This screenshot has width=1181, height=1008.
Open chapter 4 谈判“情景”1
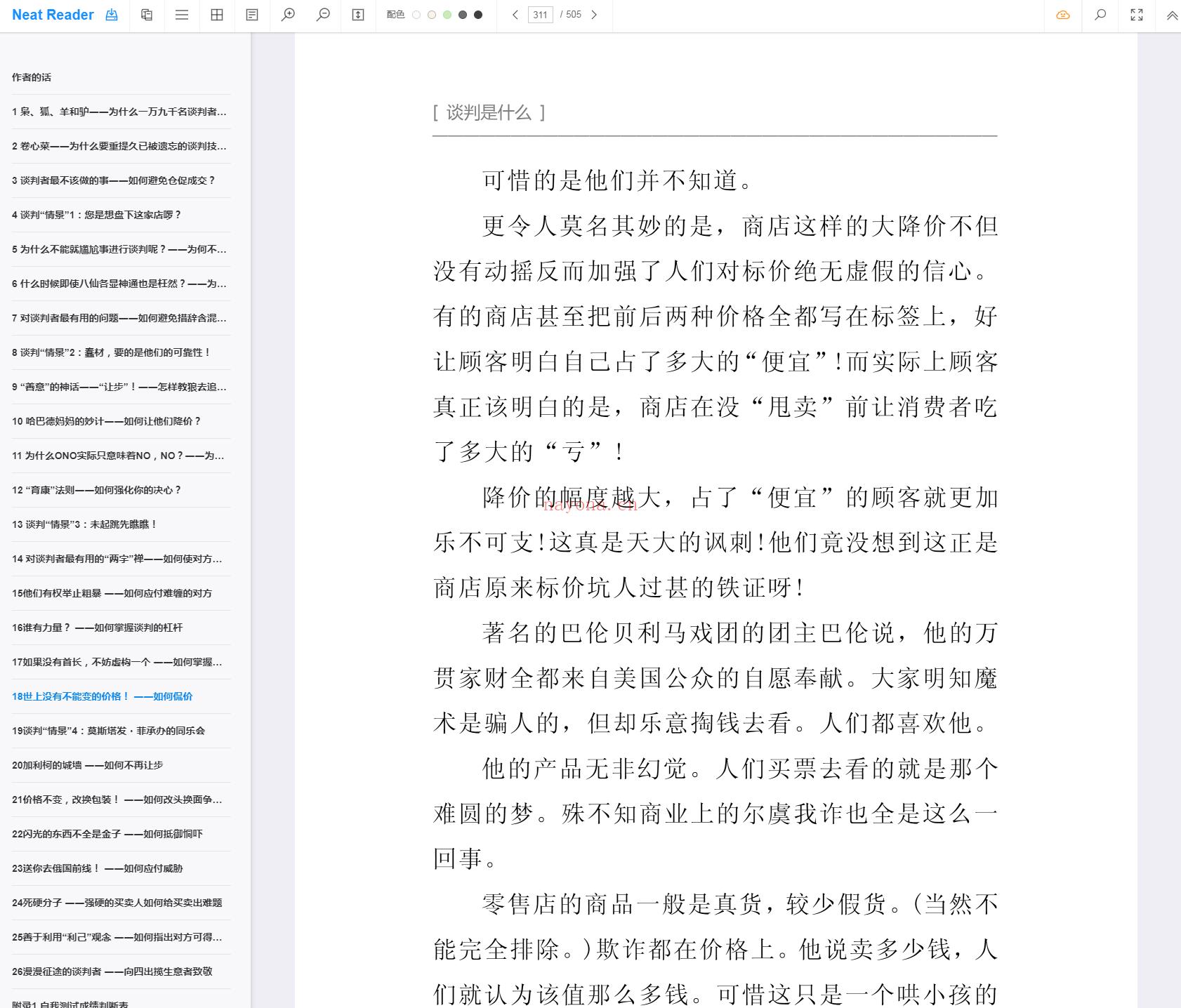point(96,215)
